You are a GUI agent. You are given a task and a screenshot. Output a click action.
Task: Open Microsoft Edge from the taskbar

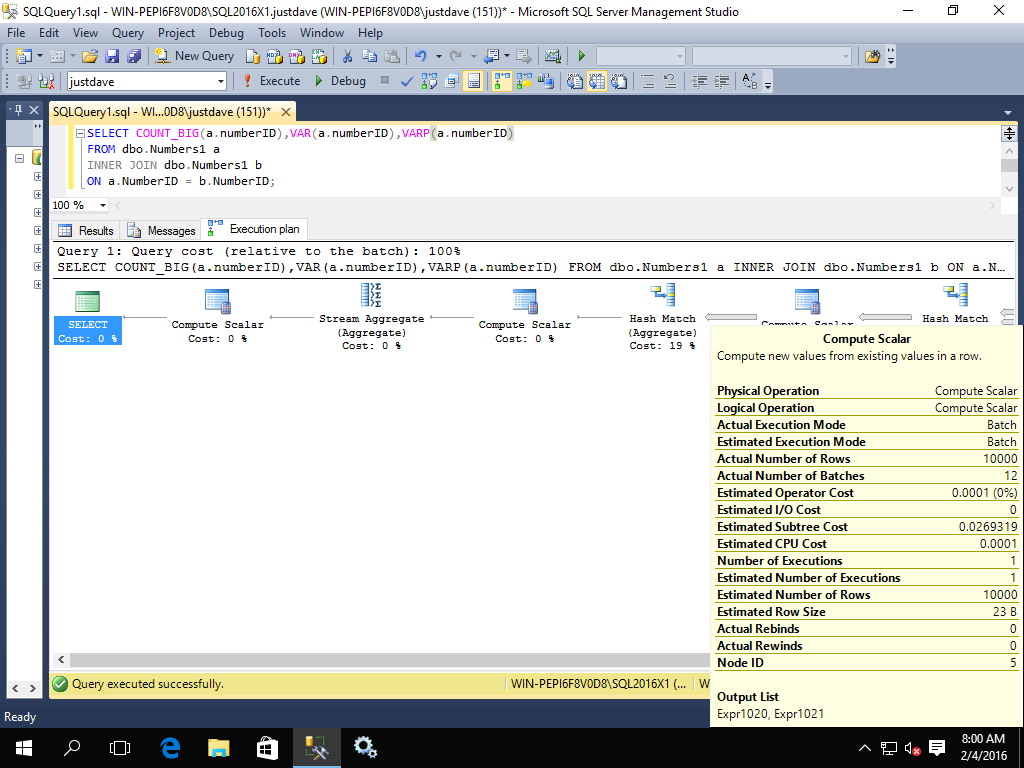pyautogui.click(x=170, y=747)
